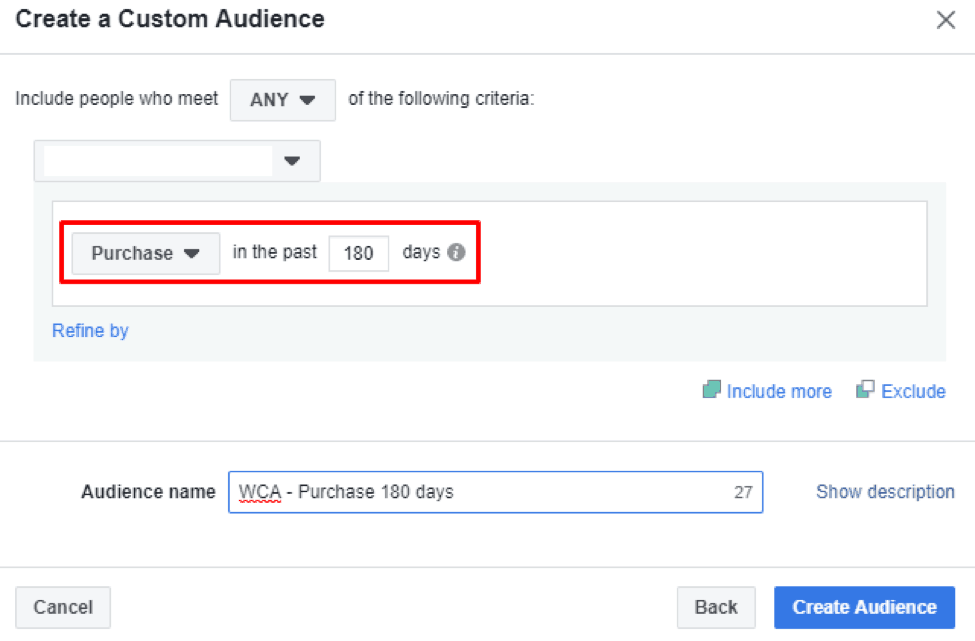Click the character counter showing 27
The height and width of the screenshot is (641, 975).
pyautogui.click(x=743, y=493)
